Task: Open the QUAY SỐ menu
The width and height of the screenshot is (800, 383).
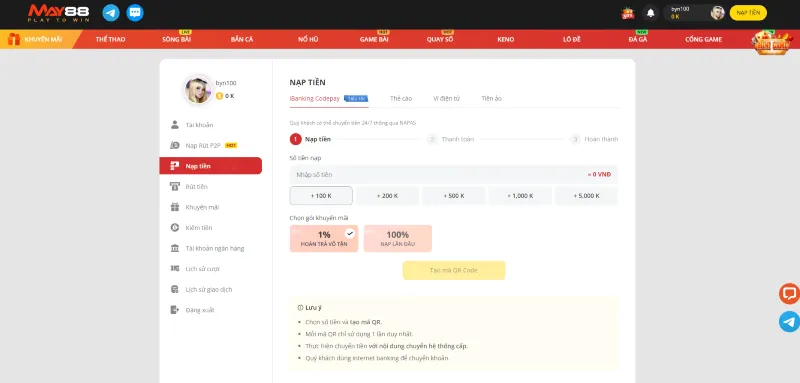Action: coord(440,39)
